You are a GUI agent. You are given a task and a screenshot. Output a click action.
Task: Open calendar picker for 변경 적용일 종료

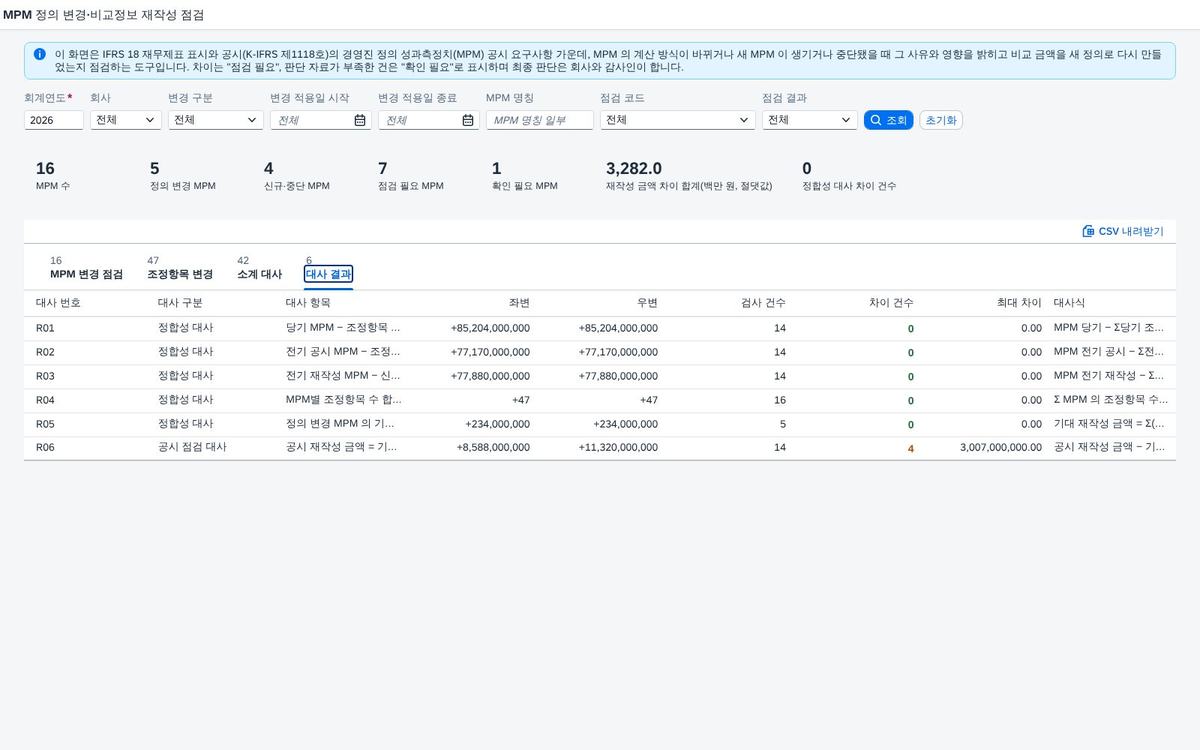pos(468,120)
